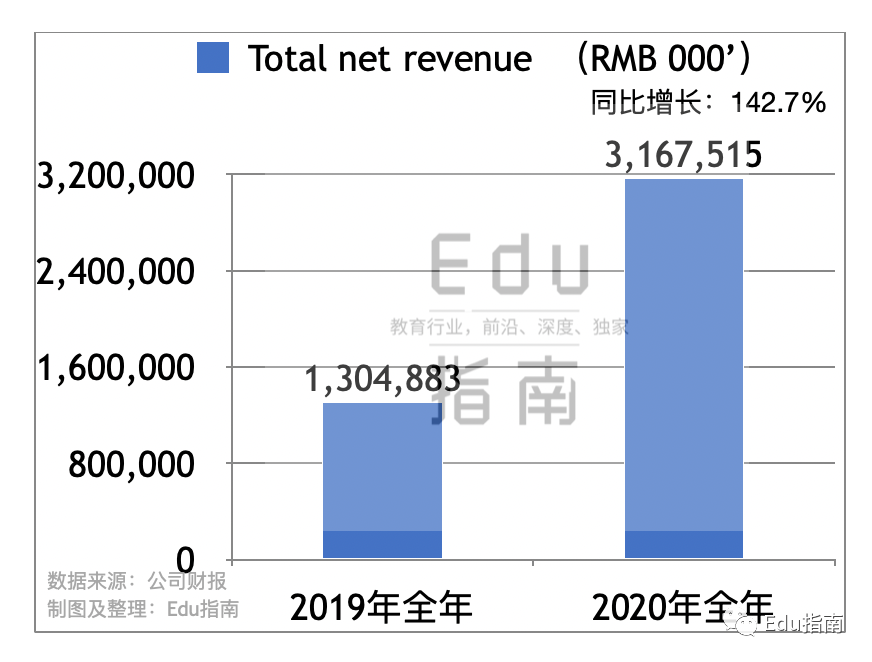Click the blue legend swatch for Total net revenue

point(213,57)
